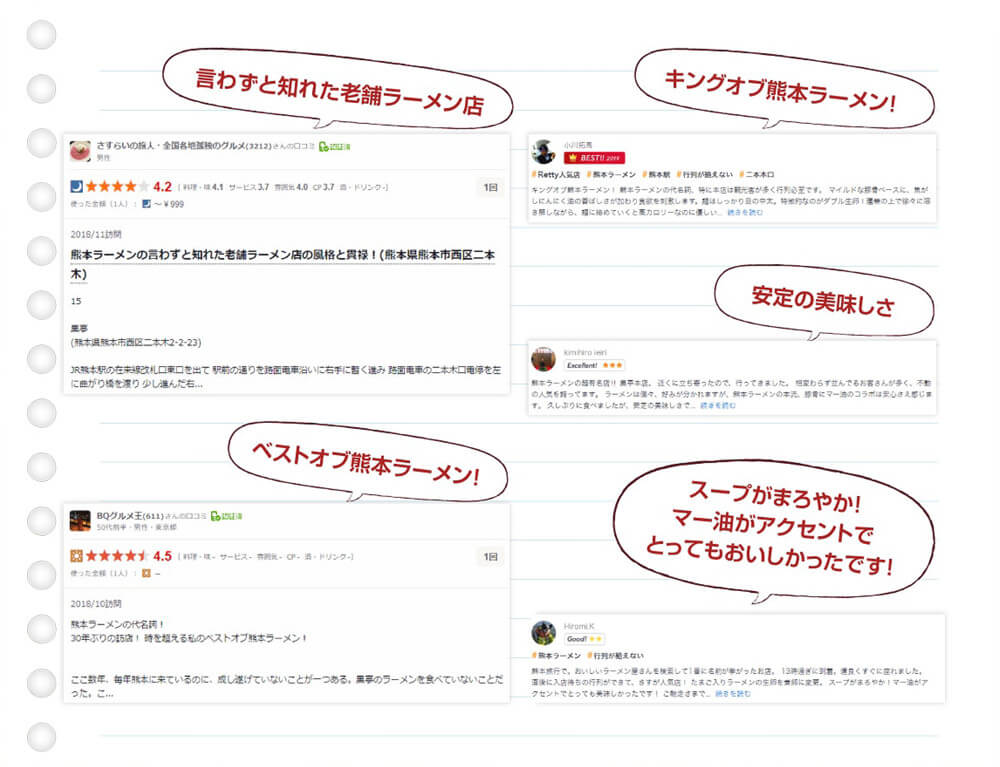
Task: Open the BQグルメ王 reviewer avatar
Action: pos(80,520)
